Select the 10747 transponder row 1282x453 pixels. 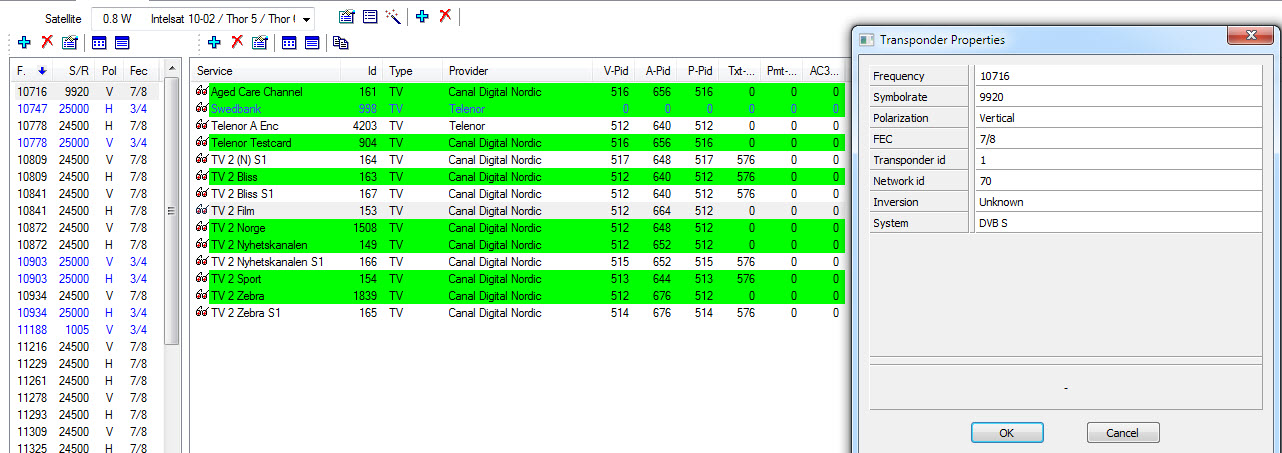(x=85, y=109)
